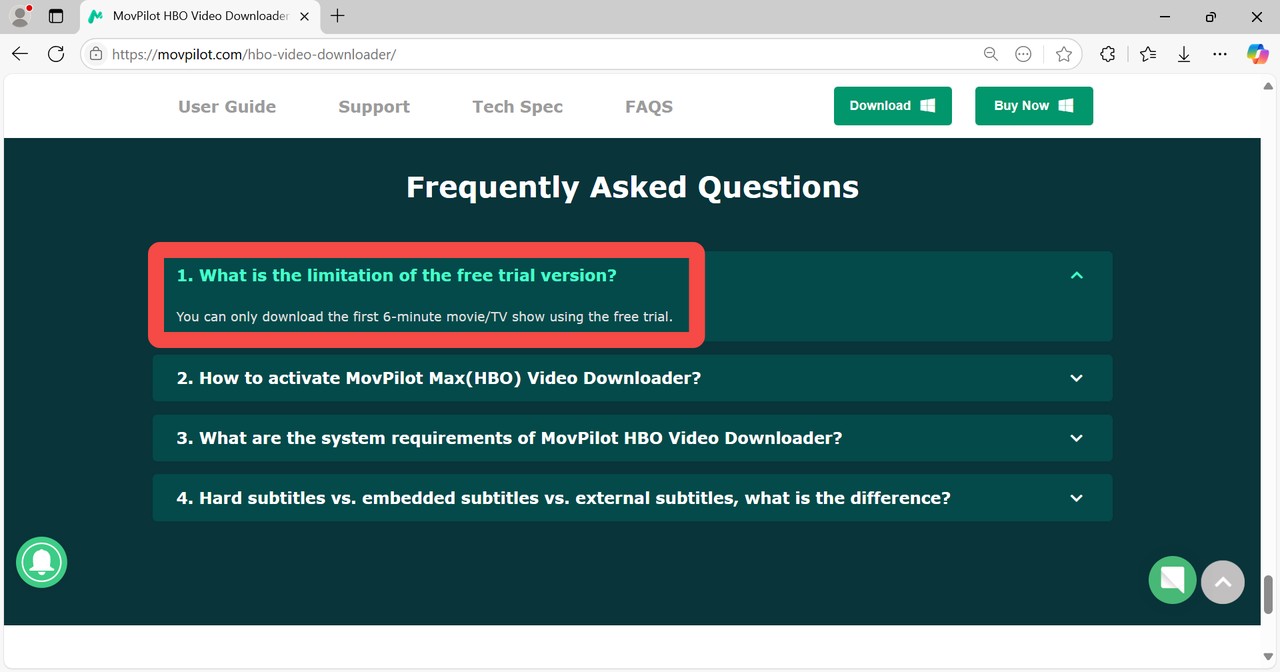Collapse the free trial limitation question
This screenshot has width=1280, height=672.
click(1077, 275)
